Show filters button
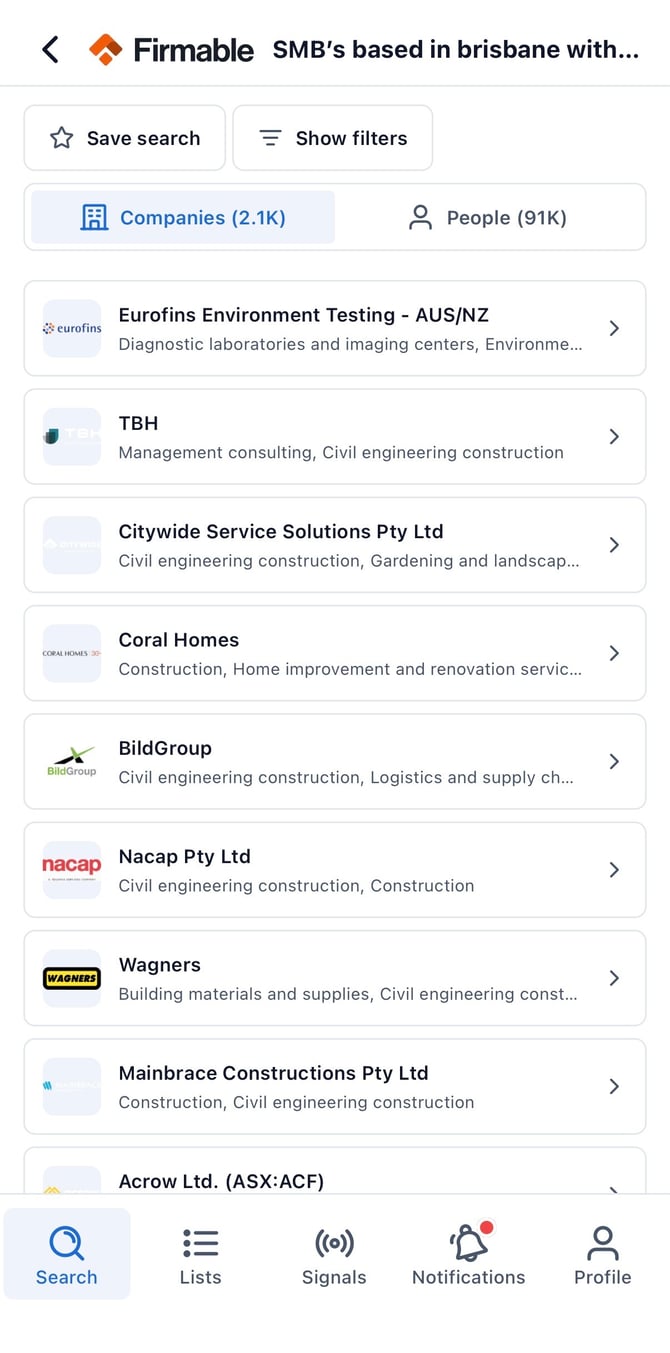The width and height of the screenshot is (670, 1353). coord(333,138)
